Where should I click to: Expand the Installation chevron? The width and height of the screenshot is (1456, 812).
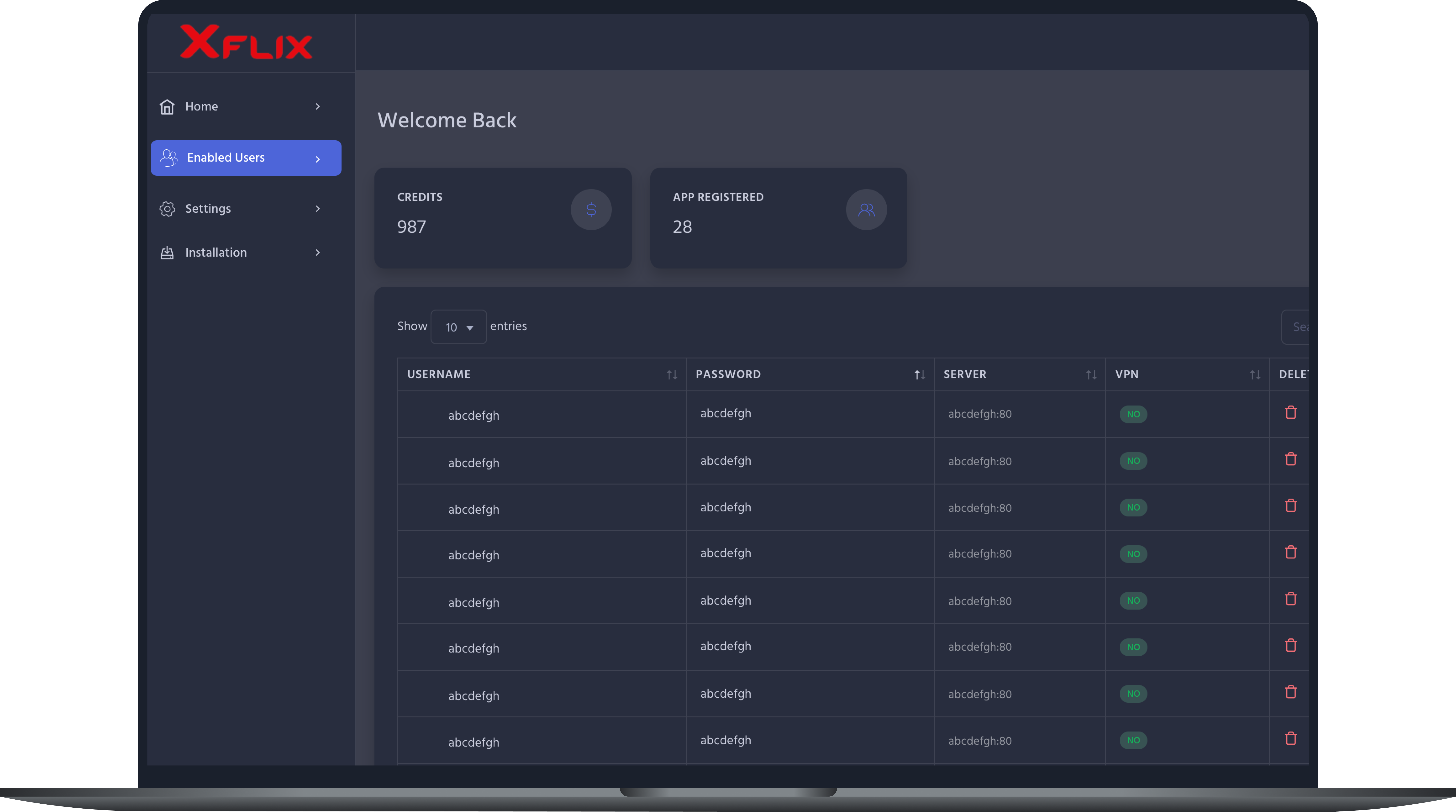click(318, 253)
